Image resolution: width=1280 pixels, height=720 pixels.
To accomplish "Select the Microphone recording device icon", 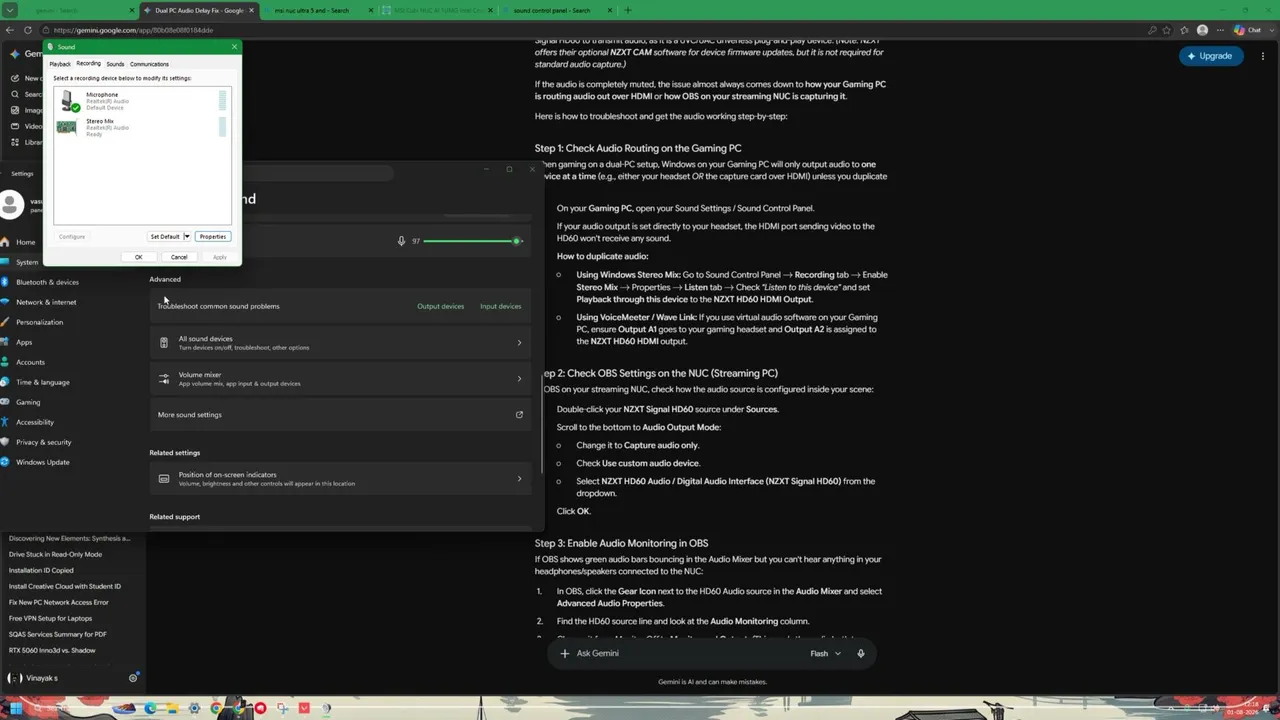I will tap(69, 100).
